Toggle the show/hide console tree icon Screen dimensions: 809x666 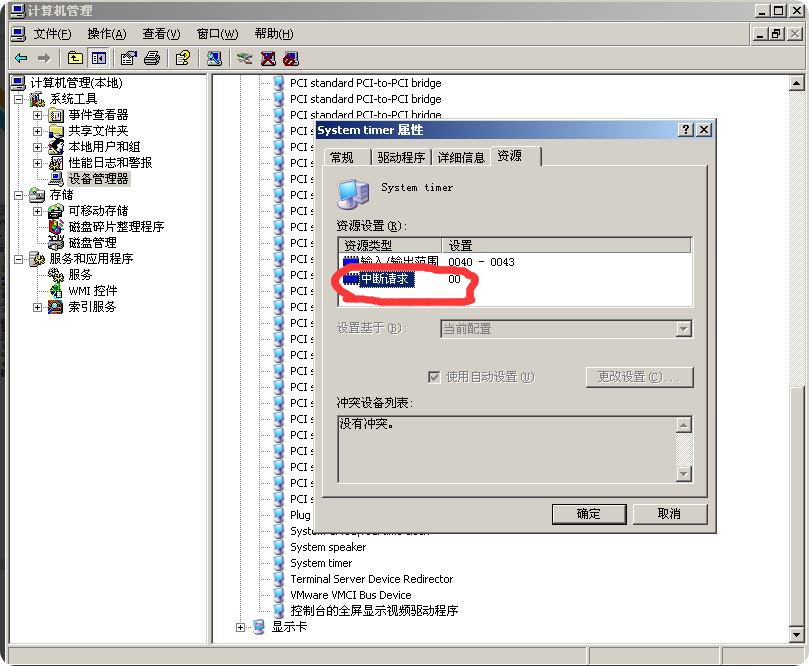99,58
